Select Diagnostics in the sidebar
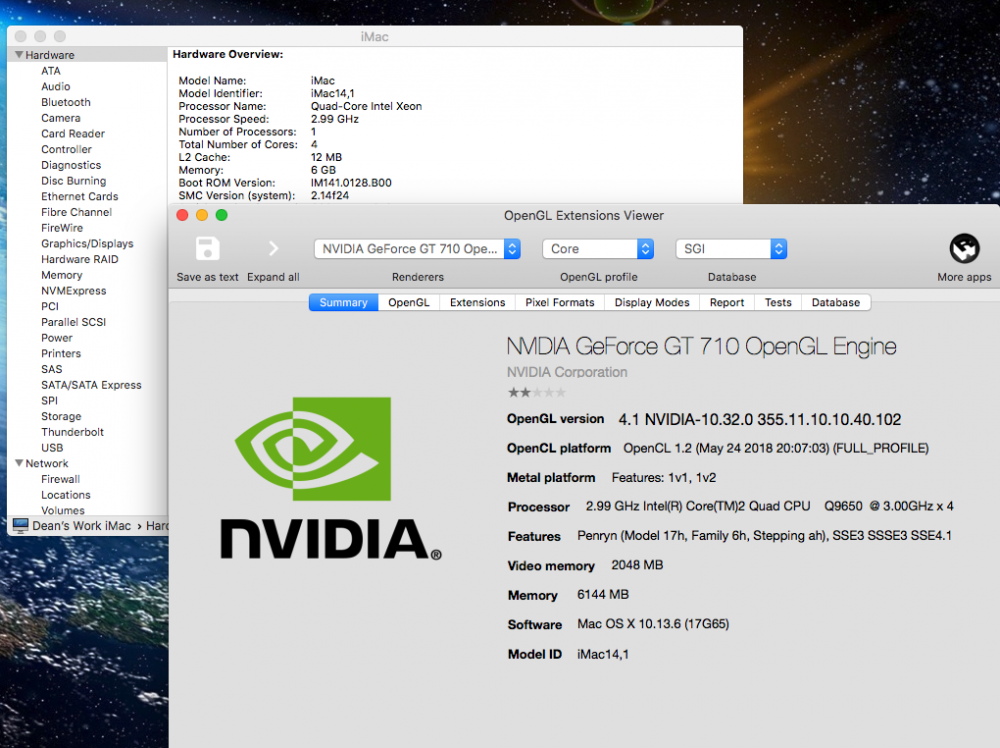Image resolution: width=1000 pixels, height=748 pixels. (x=71, y=165)
